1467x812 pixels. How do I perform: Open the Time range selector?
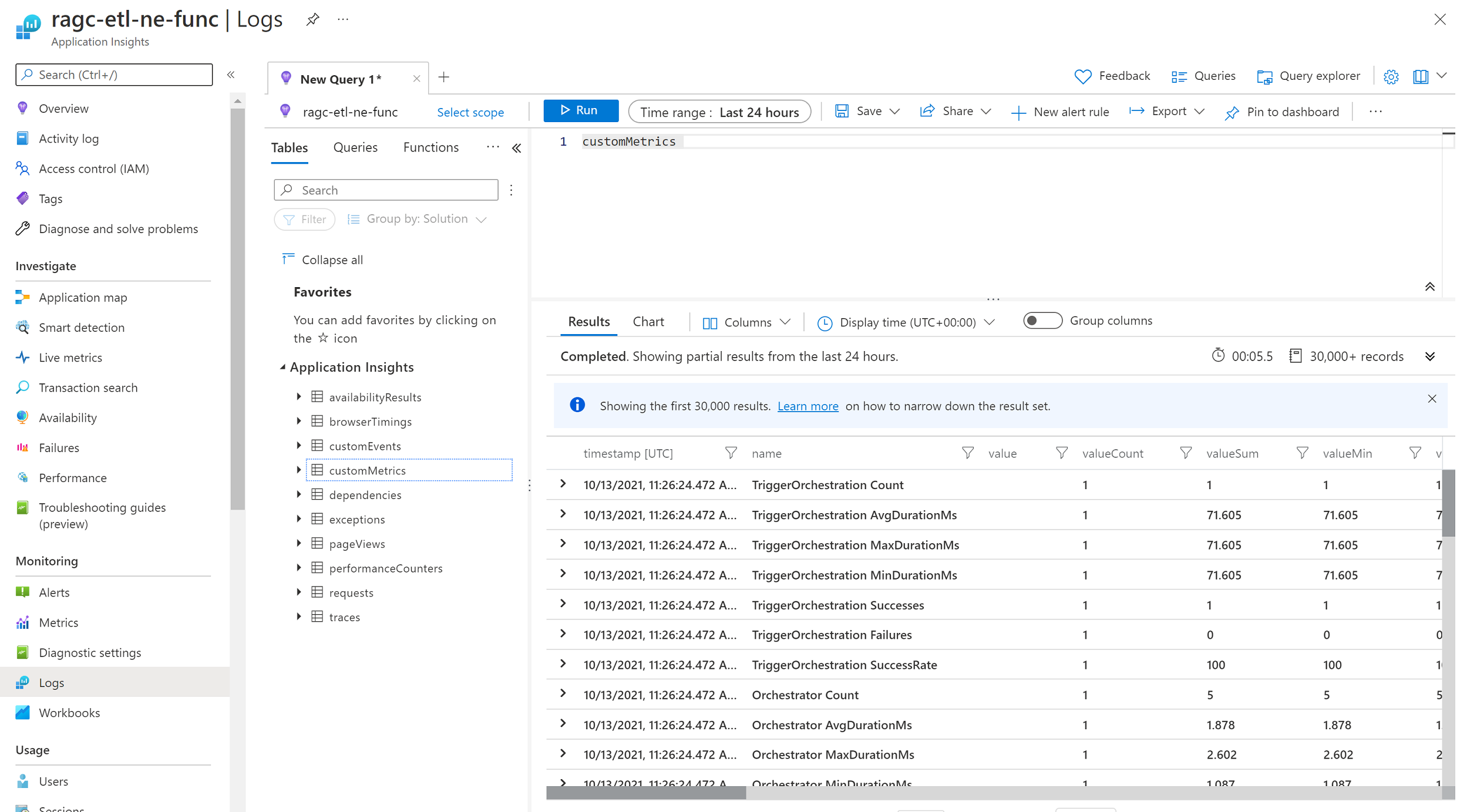tap(719, 112)
